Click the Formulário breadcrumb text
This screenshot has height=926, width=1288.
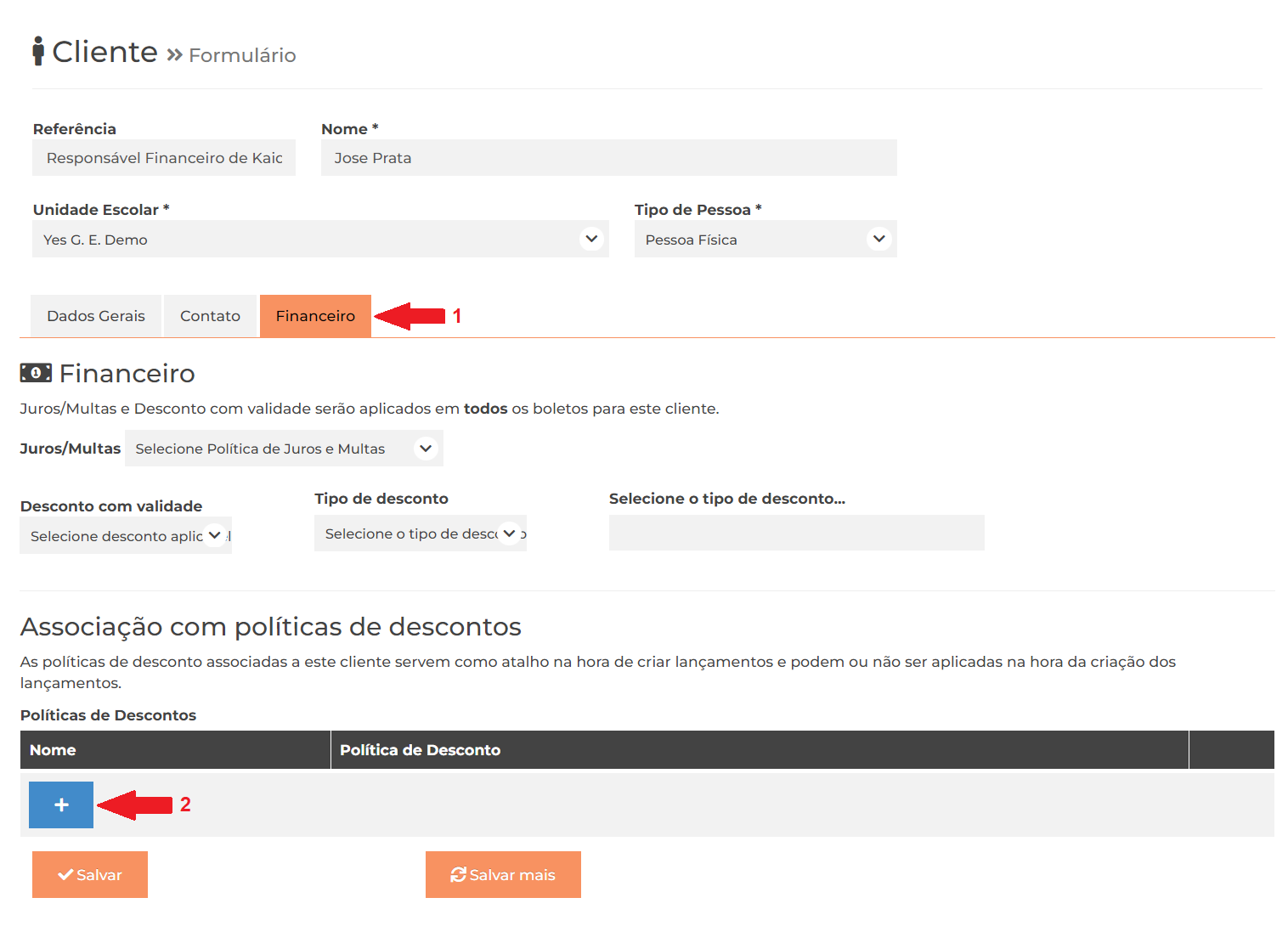coord(242,55)
